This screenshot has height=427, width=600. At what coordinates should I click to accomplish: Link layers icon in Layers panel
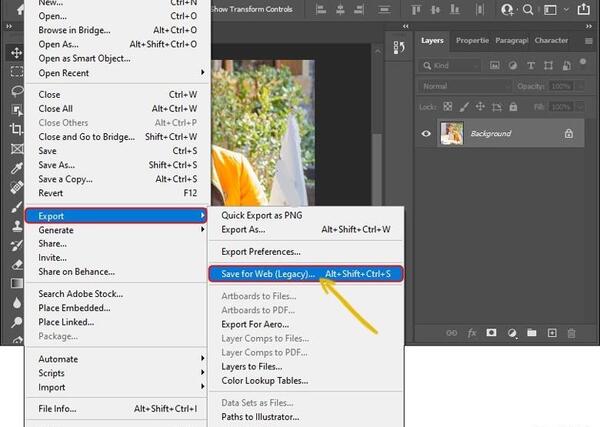(452, 333)
